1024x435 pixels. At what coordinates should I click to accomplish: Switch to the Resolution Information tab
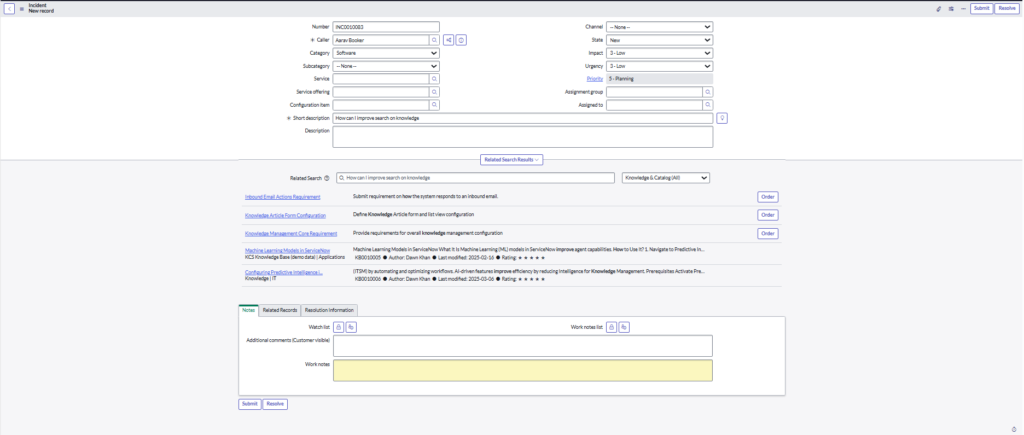328,310
